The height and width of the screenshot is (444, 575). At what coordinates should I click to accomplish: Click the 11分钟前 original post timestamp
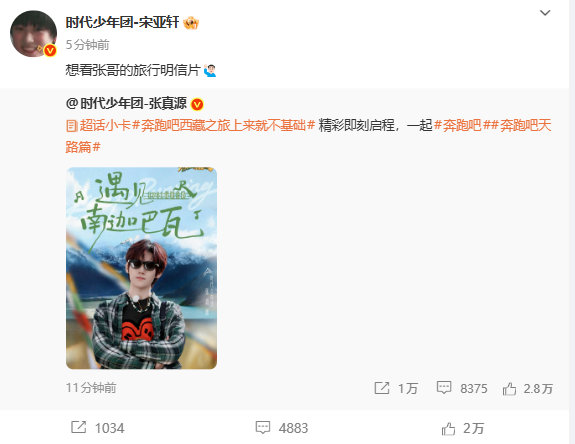[x=91, y=388]
